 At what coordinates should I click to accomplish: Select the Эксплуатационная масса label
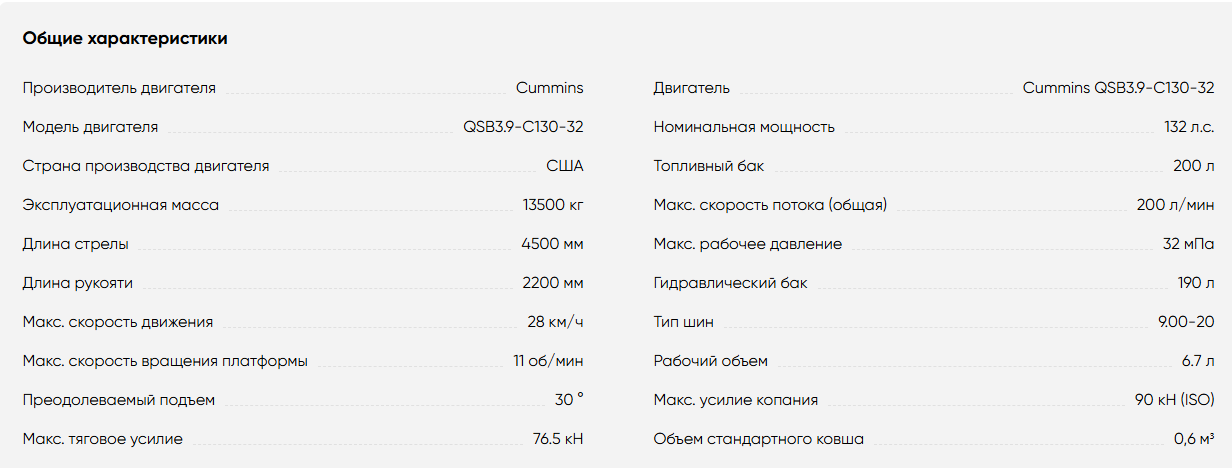(x=121, y=205)
